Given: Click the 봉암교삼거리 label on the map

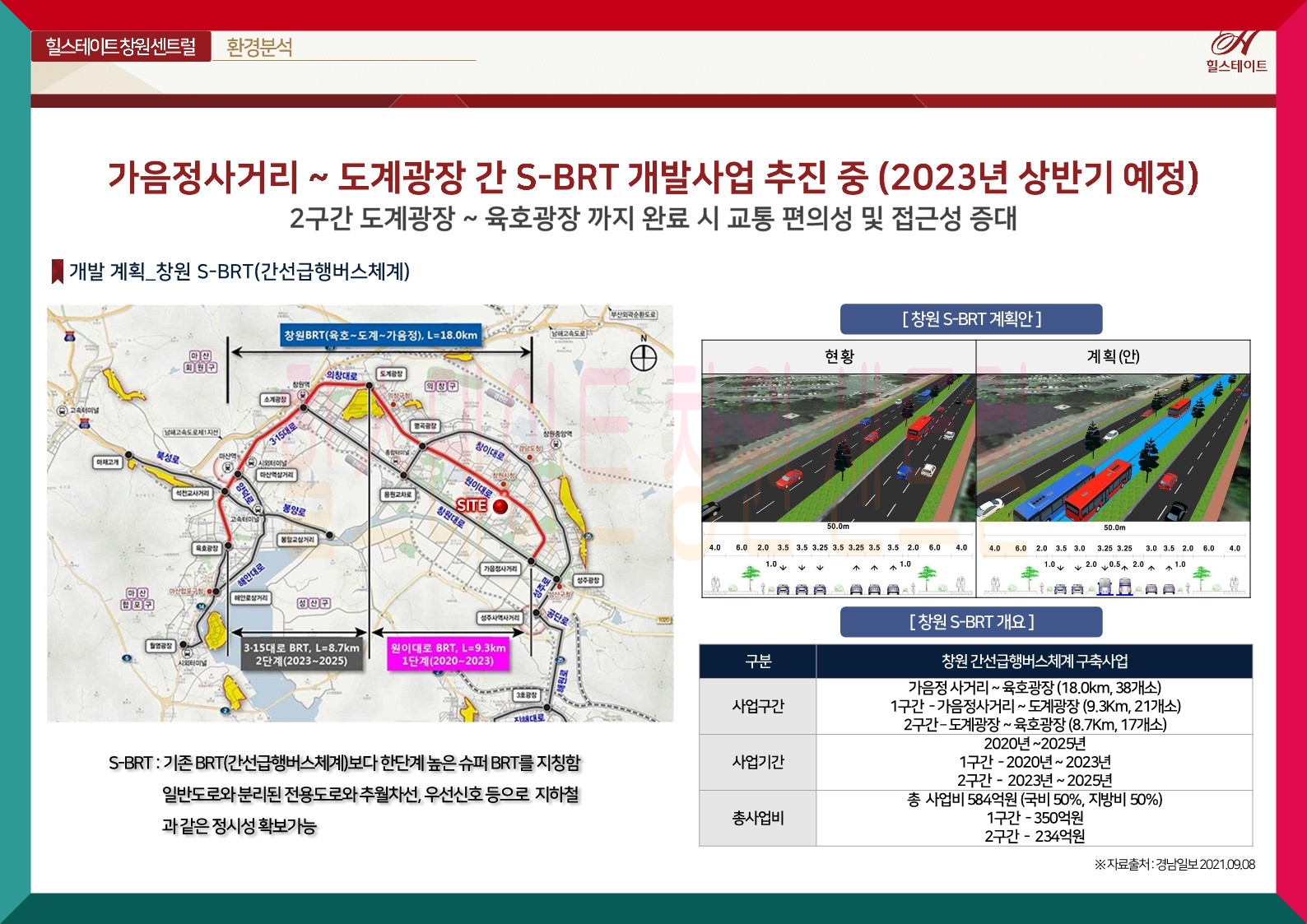Looking at the screenshot, I should (297, 540).
